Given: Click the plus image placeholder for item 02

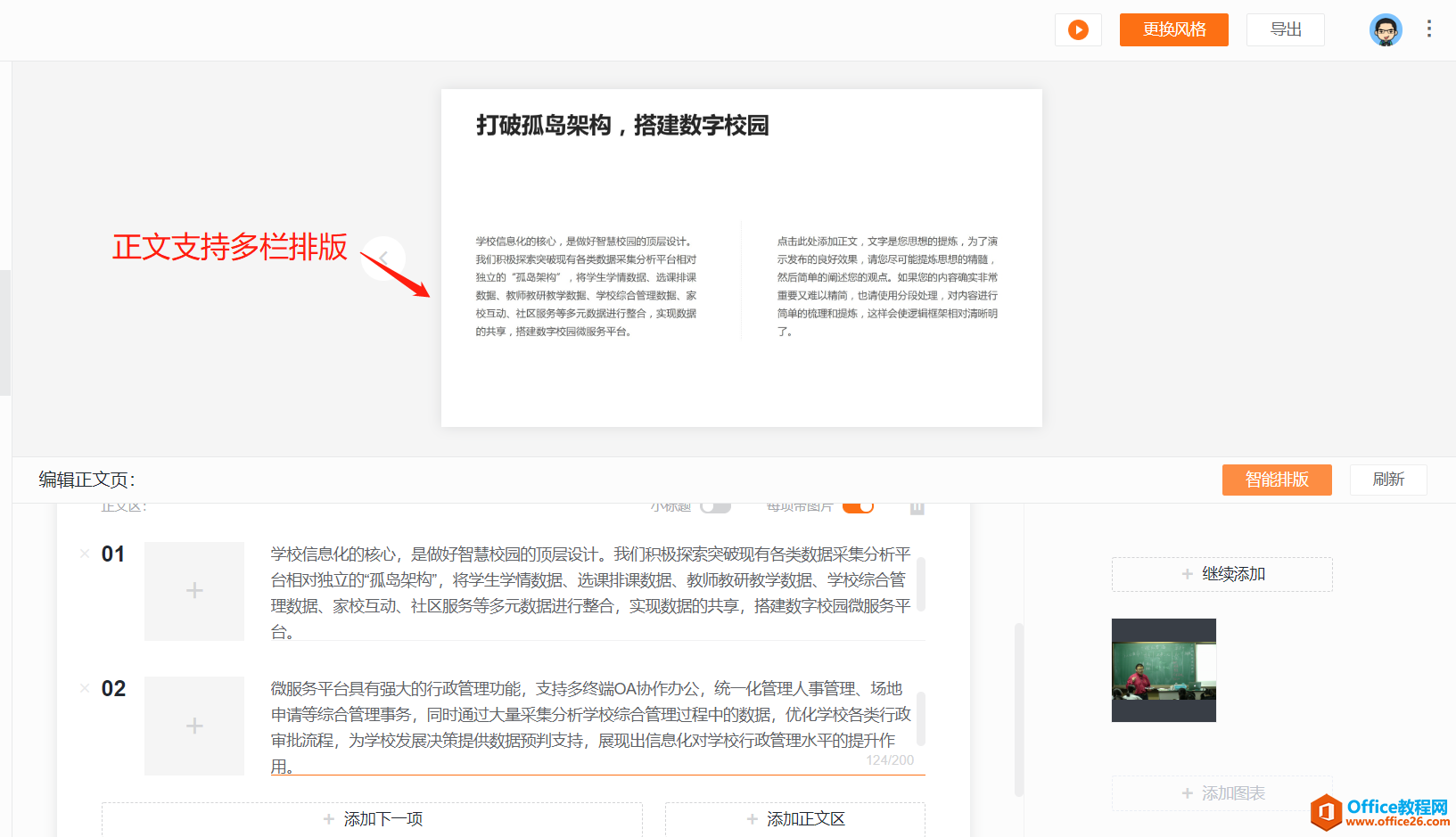Looking at the screenshot, I should 193,726.
